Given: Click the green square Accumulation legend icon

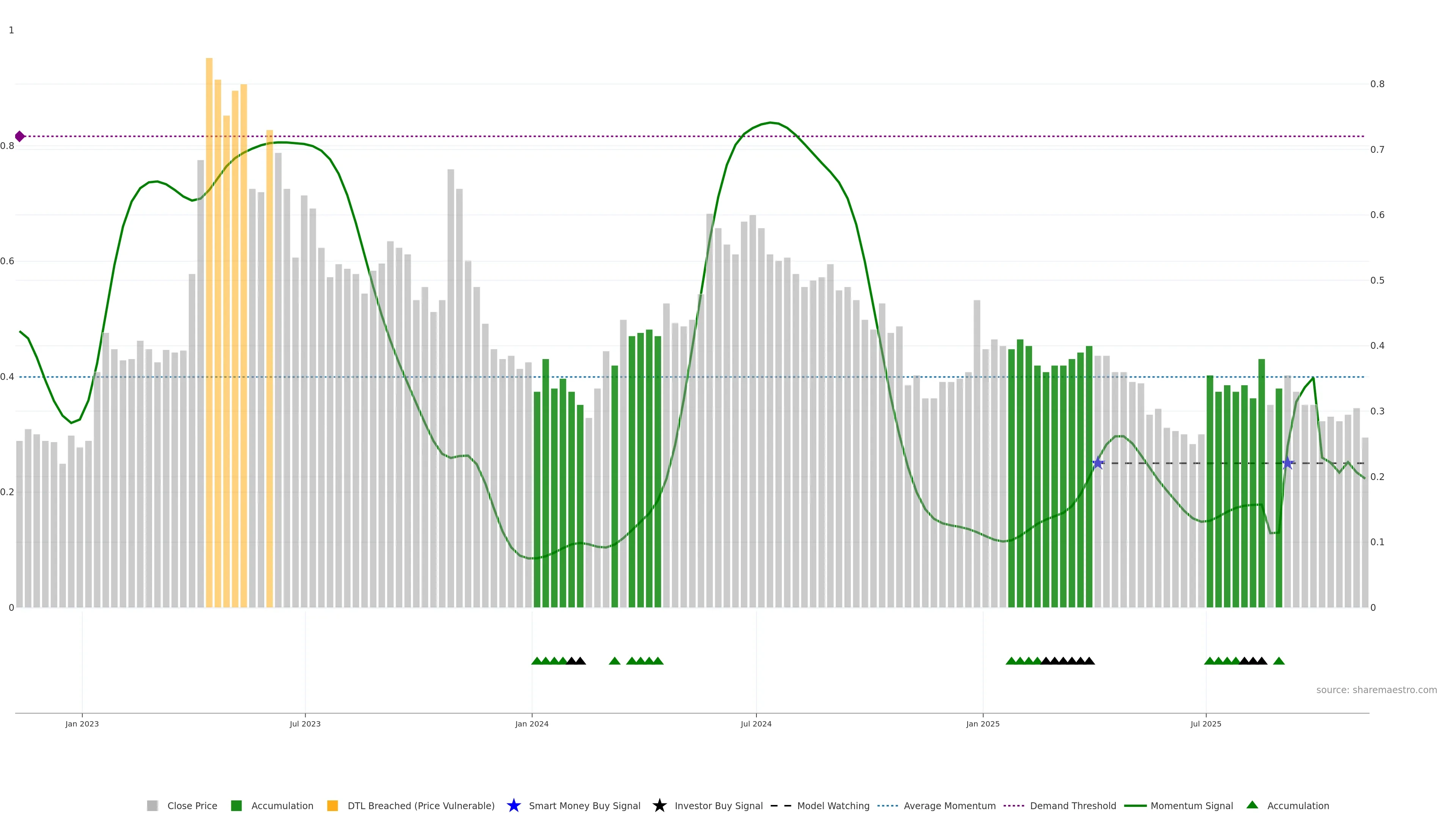Looking at the screenshot, I should [236, 805].
